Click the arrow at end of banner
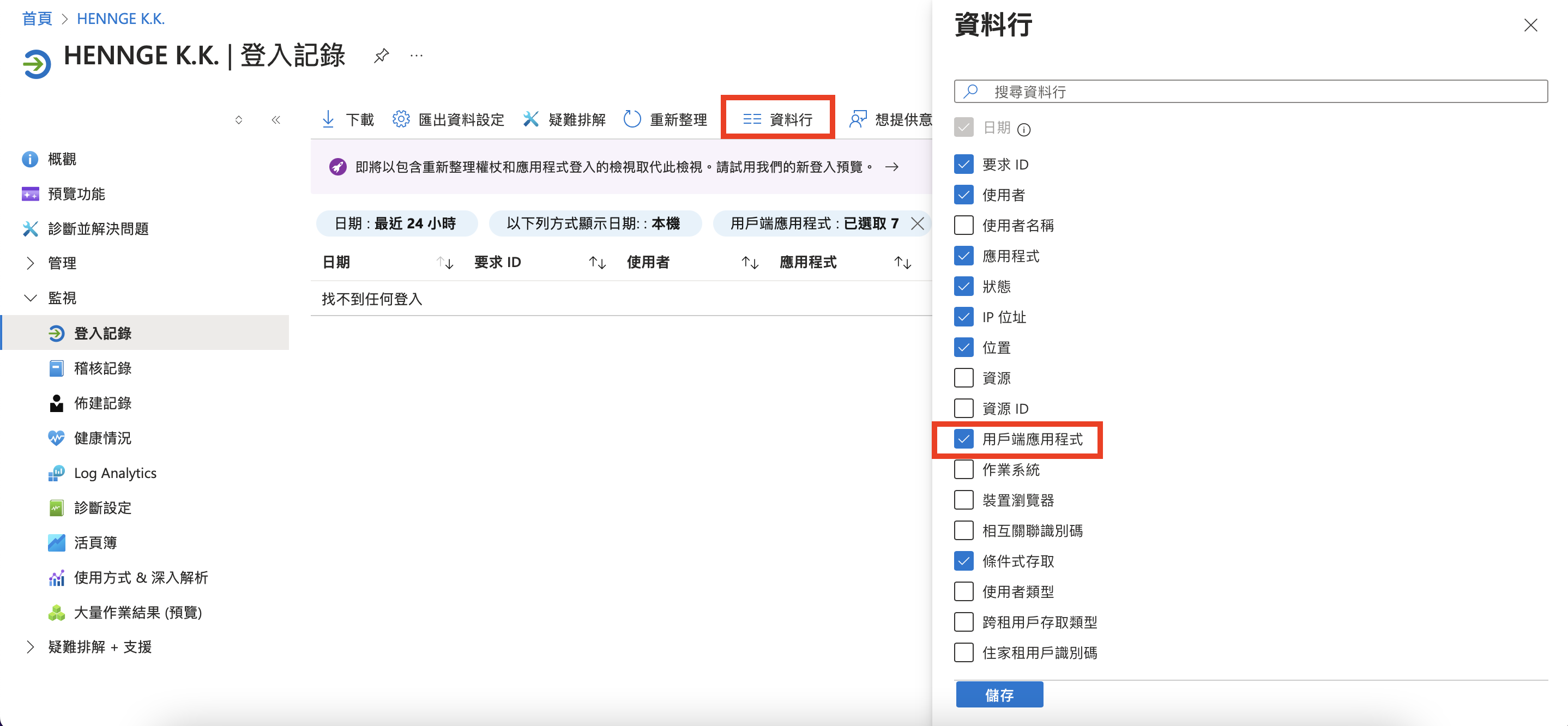Image resolution: width=1568 pixels, height=726 pixels. click(892, 167)
